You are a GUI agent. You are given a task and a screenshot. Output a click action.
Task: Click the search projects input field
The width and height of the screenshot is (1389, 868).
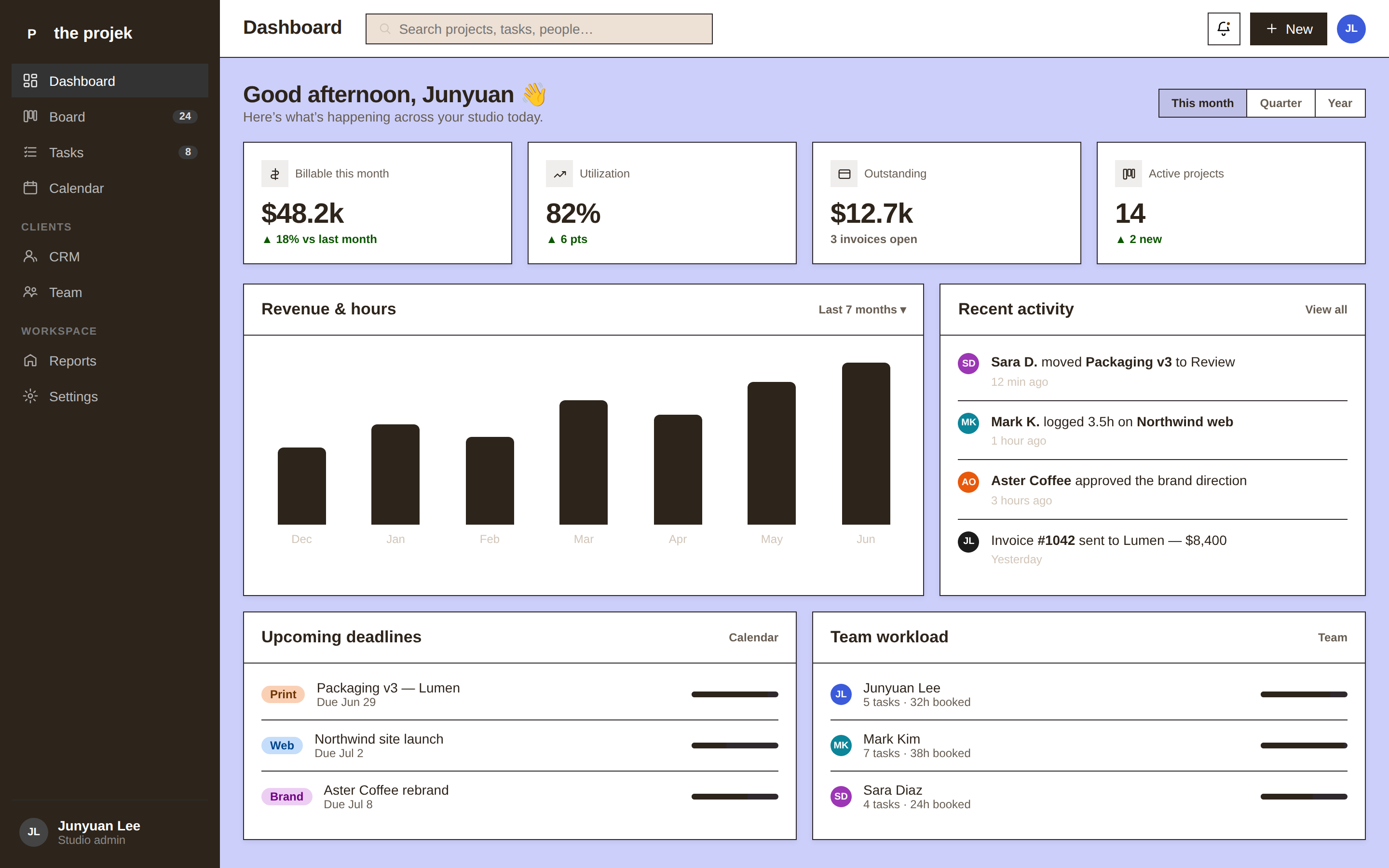click(x=539, y=29)
